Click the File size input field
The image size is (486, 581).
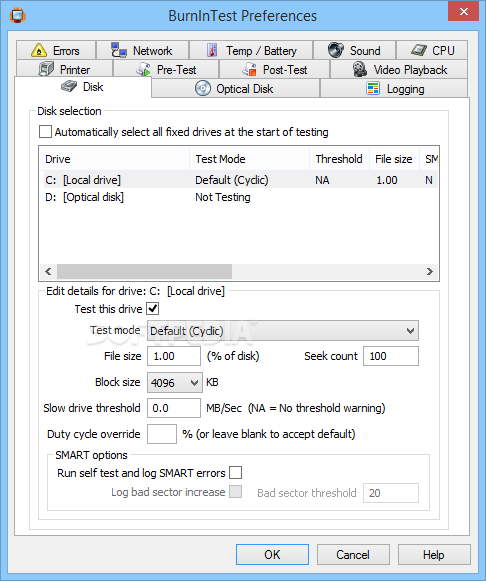(174, 356)
